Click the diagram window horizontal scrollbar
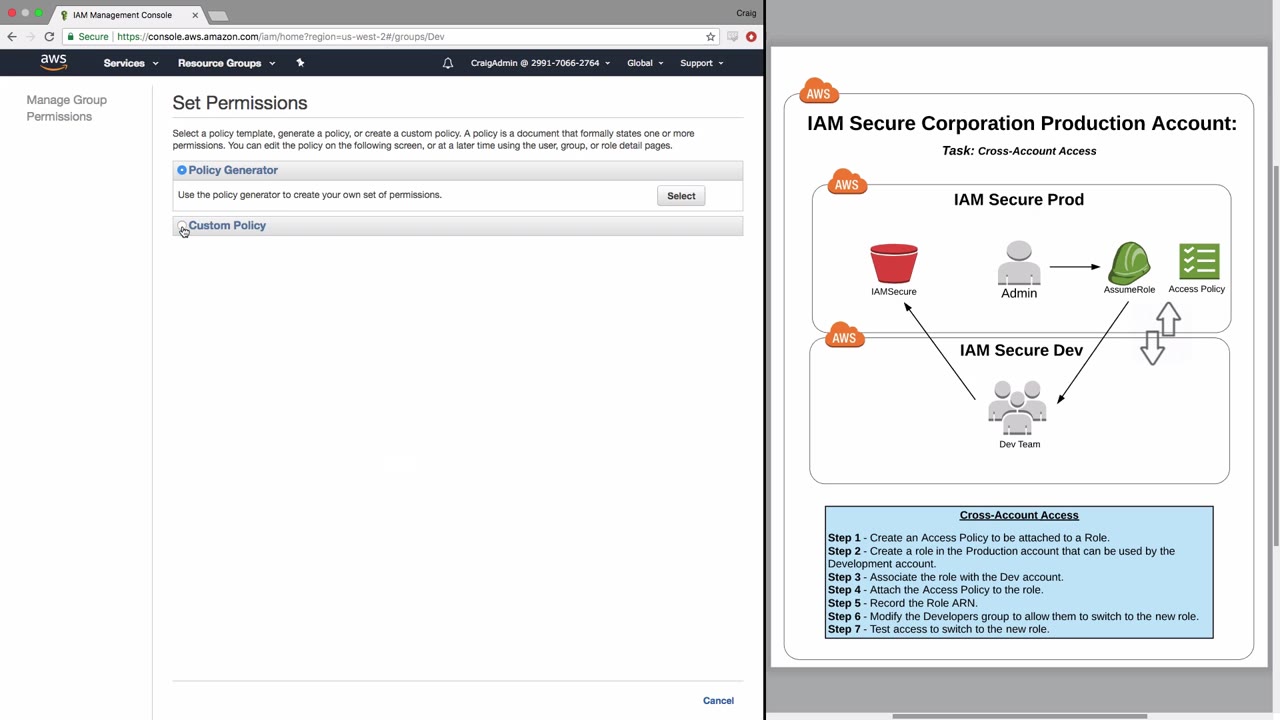The image size is (1280, 720). click(x=1019, y=716)
